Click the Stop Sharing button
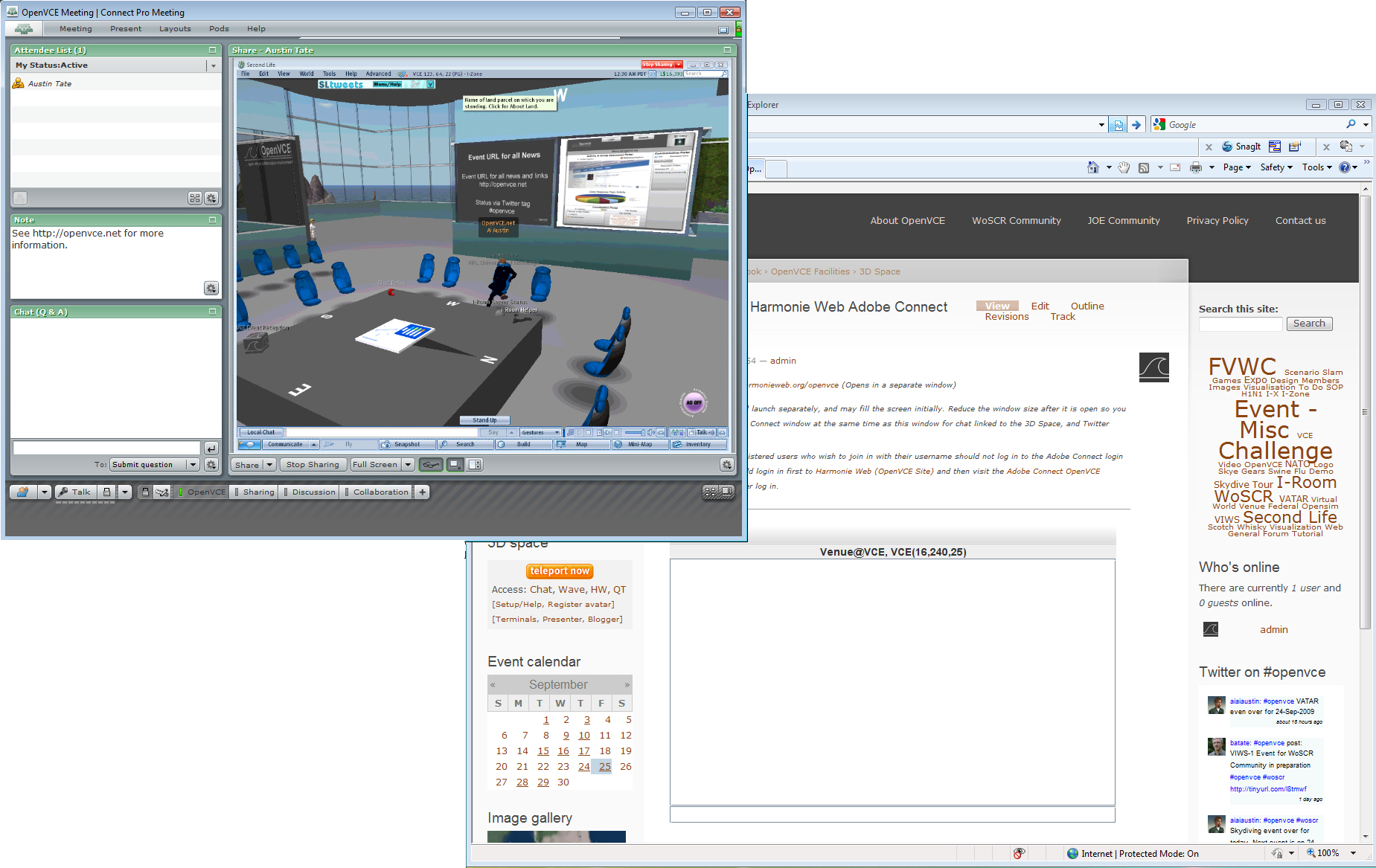Image resolution: width=1376 pixels, height=868 pixels. [313, 465]
